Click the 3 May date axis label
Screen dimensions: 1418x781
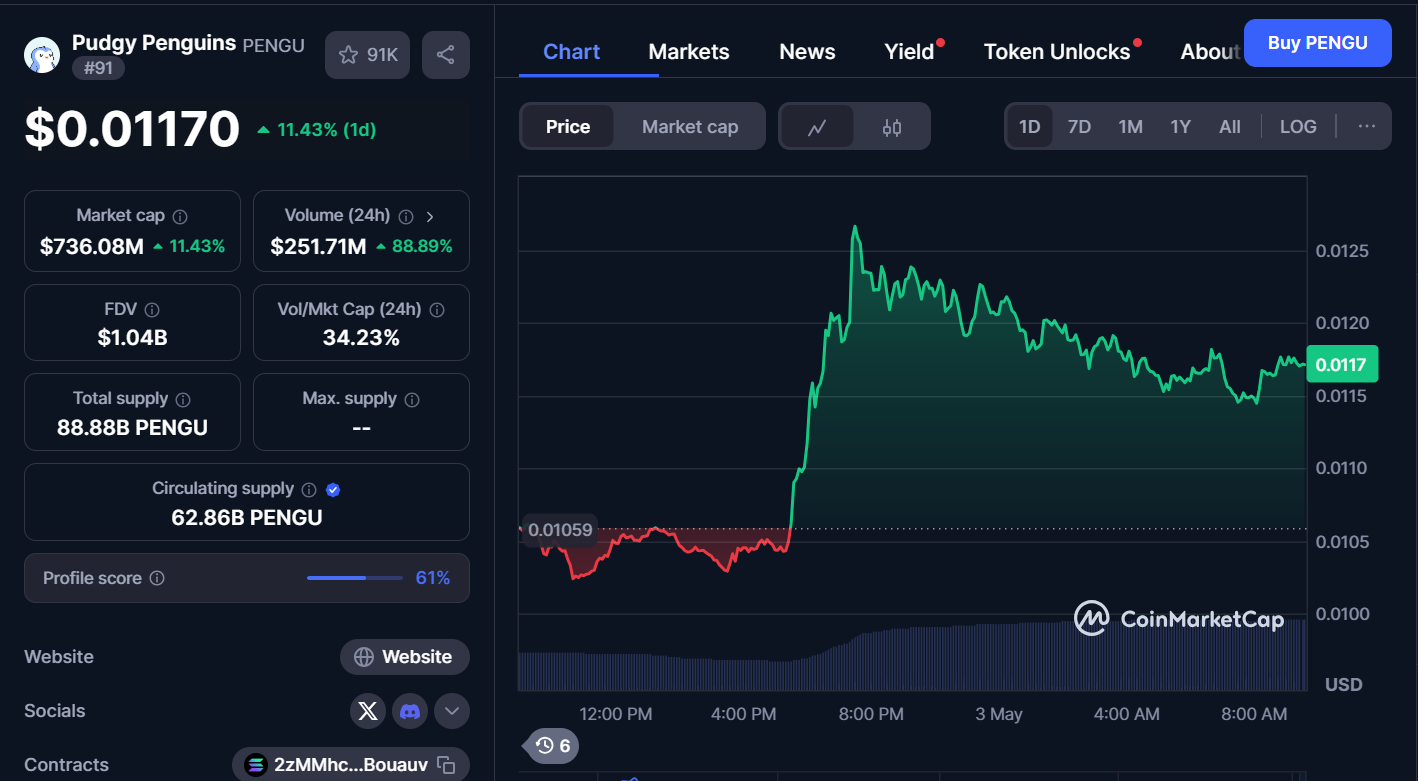[x=999, y=714]
